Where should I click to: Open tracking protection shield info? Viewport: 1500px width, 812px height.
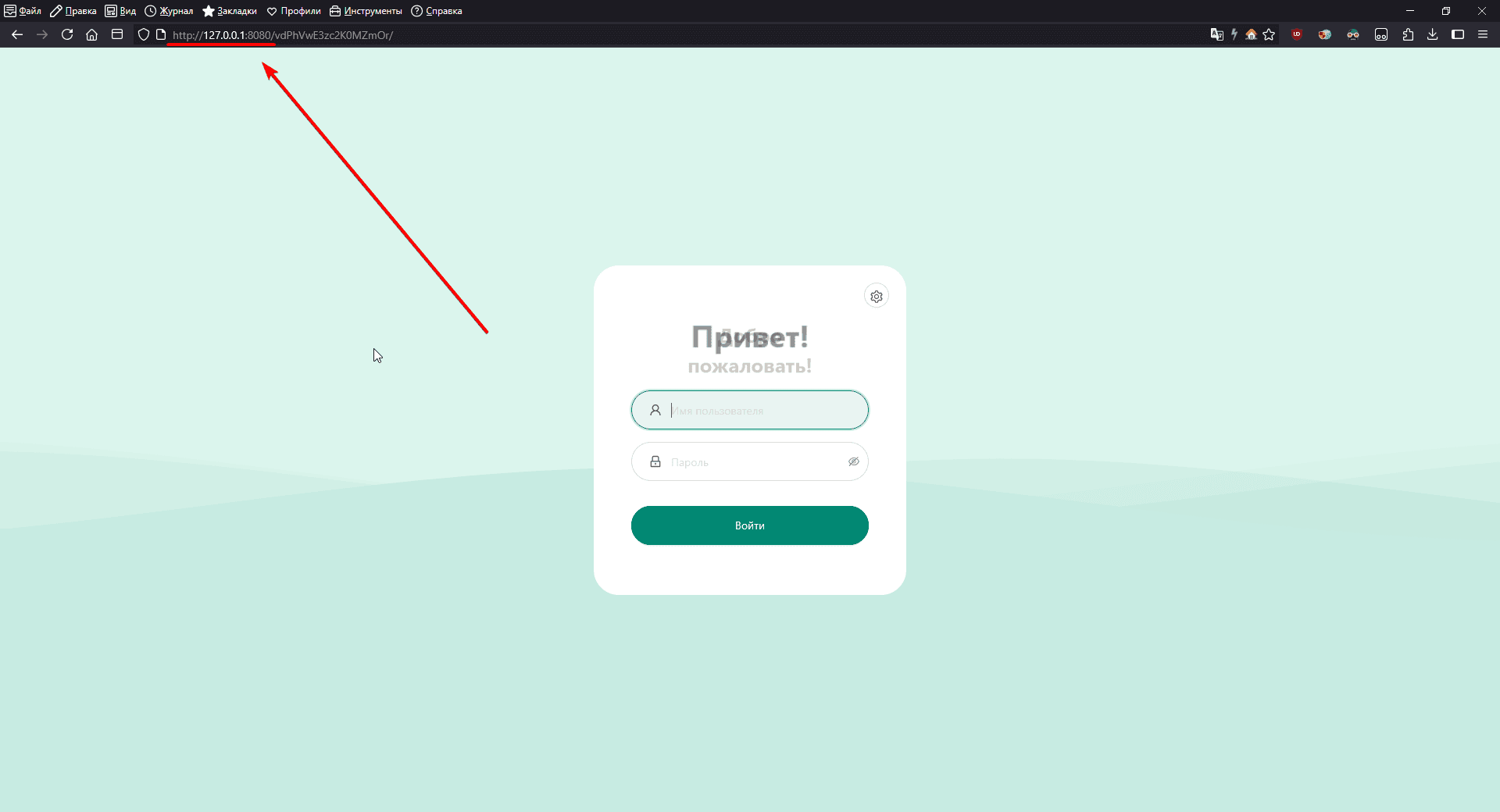[144, 34]
